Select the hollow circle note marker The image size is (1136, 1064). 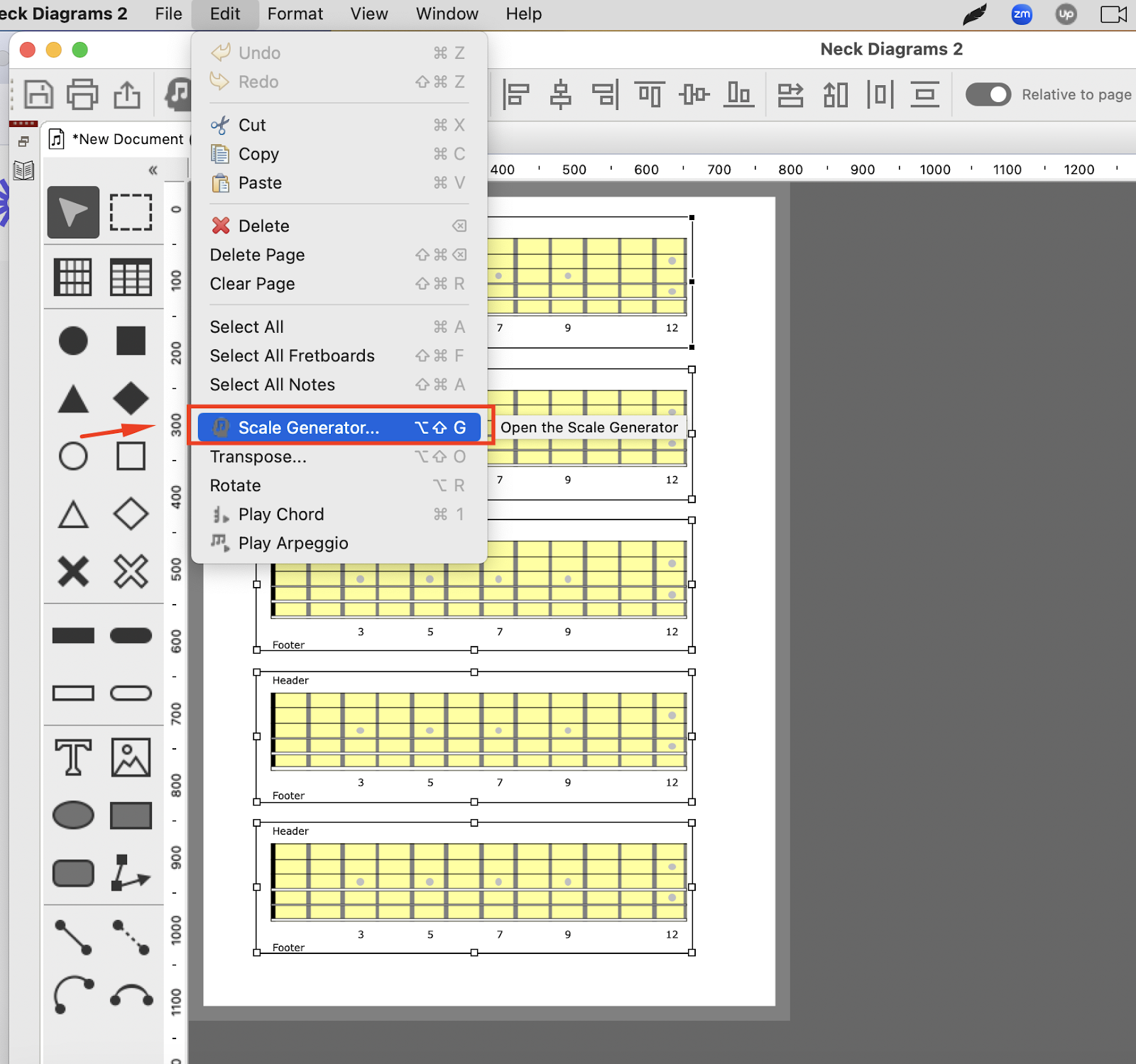(x=73, y=456)
